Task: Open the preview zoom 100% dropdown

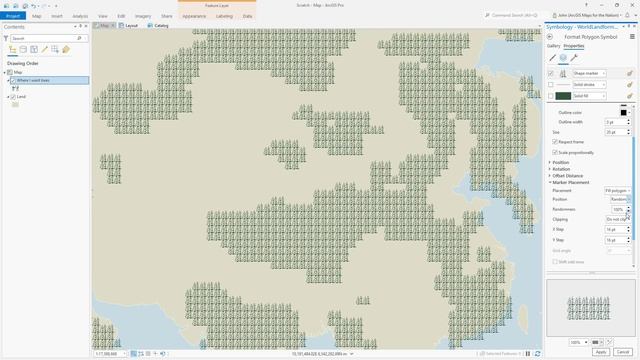Action: point(578,342)
